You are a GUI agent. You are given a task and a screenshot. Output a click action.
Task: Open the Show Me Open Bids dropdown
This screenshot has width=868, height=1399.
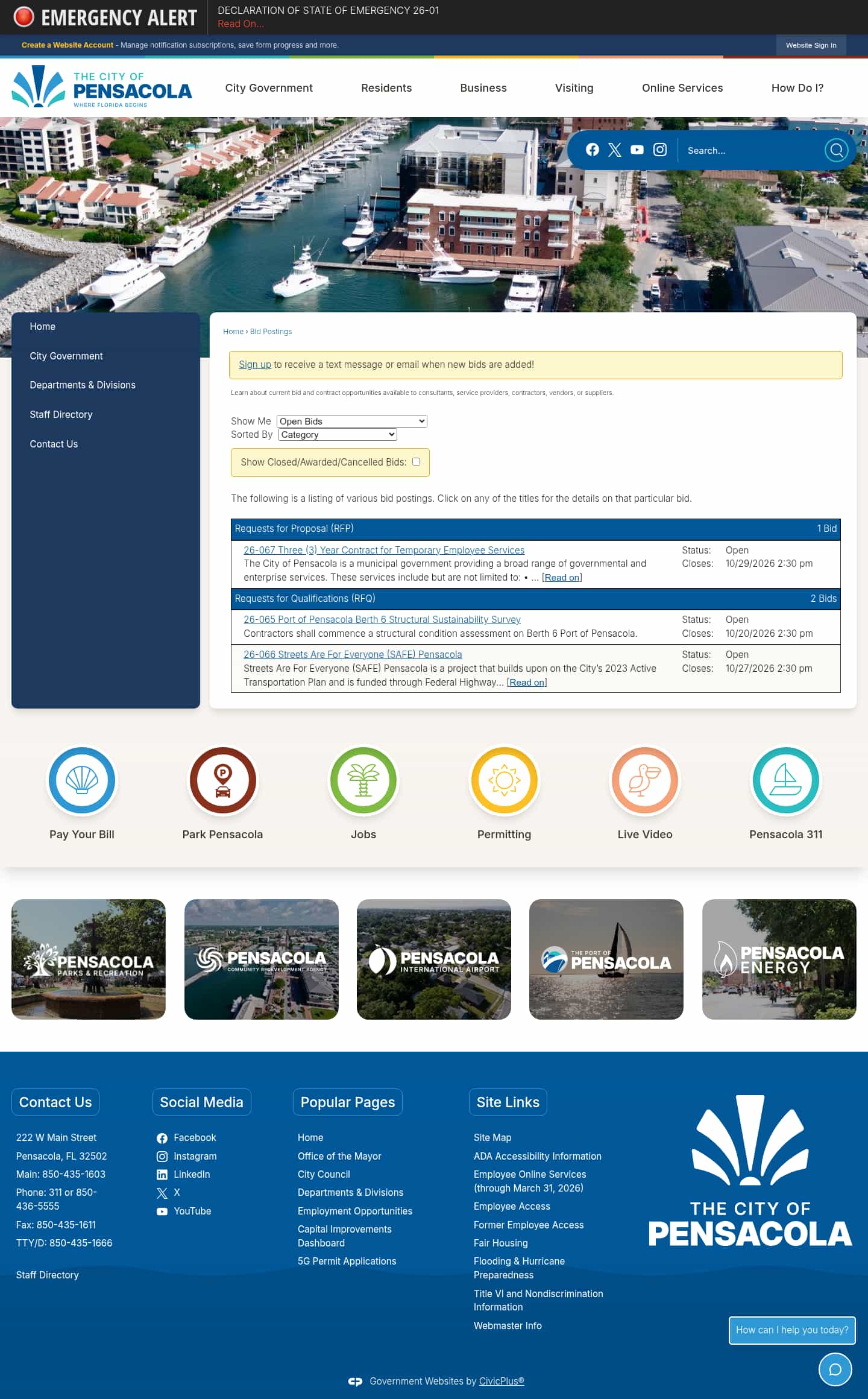pyautogui.click(x=352, y=422)
